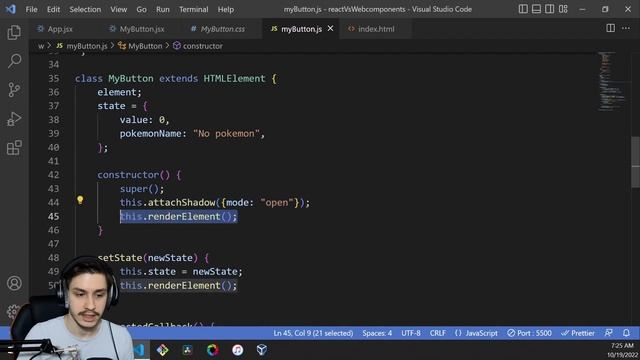The width and height of the screenshot is (640, 360).
Task: Open the File menu
Action: click(x=31, y=9)
